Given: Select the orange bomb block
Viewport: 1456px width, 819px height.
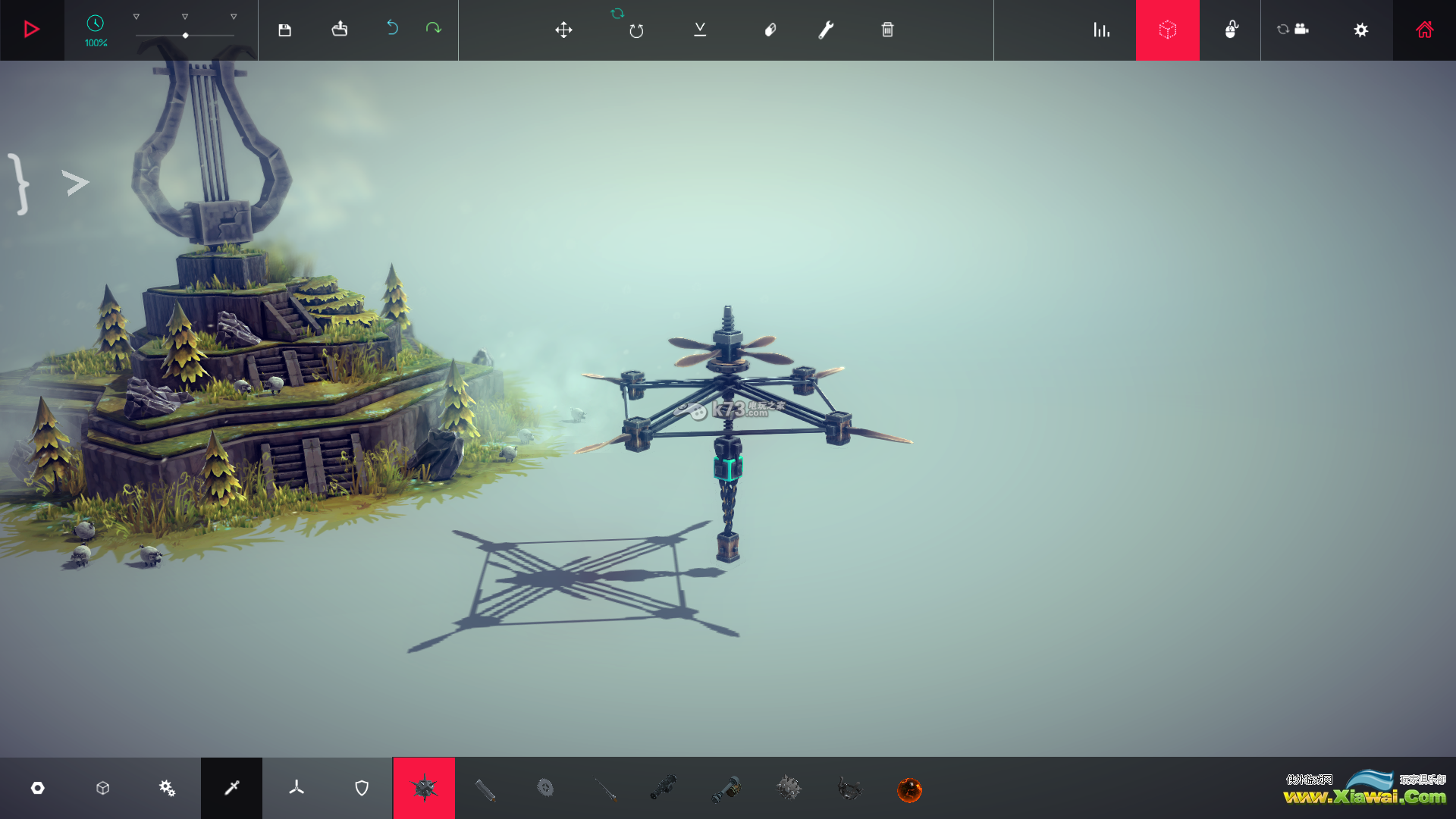Looking at the screenshot, I should tap(909, 789).
